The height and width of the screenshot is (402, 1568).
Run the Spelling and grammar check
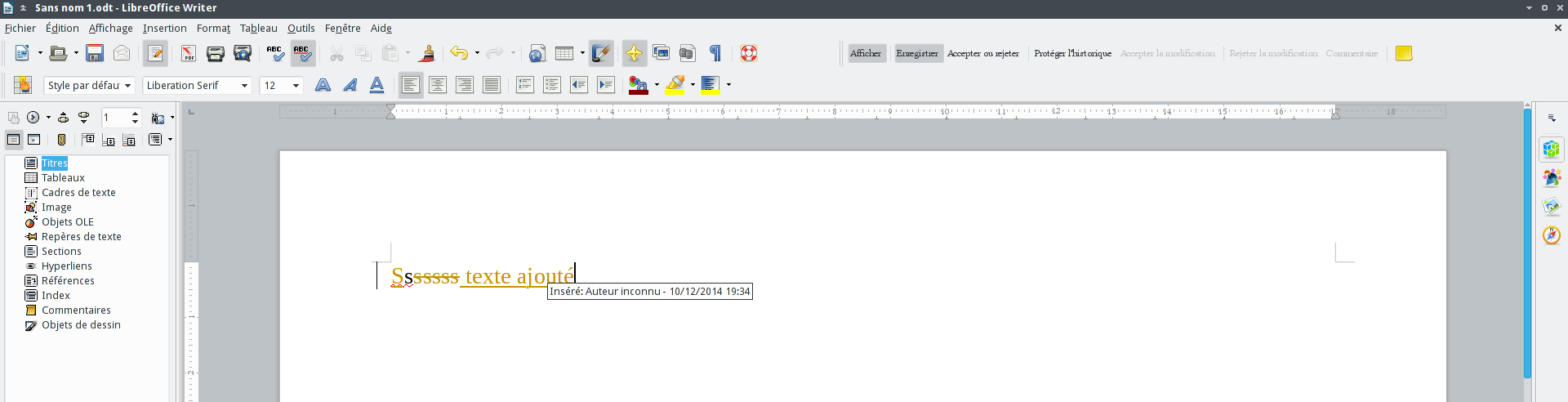[276, 53]
